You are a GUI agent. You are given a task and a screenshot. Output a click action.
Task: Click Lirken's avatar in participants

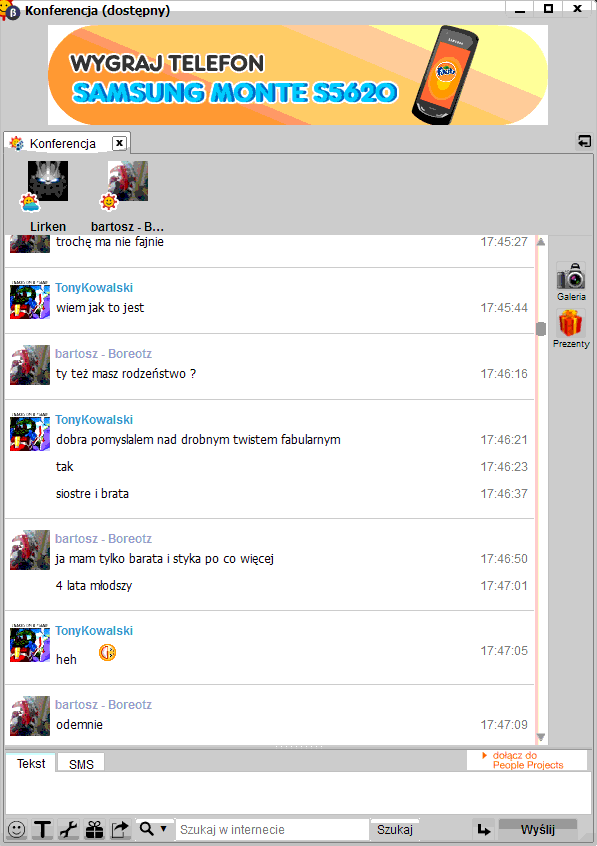point(48,181)
